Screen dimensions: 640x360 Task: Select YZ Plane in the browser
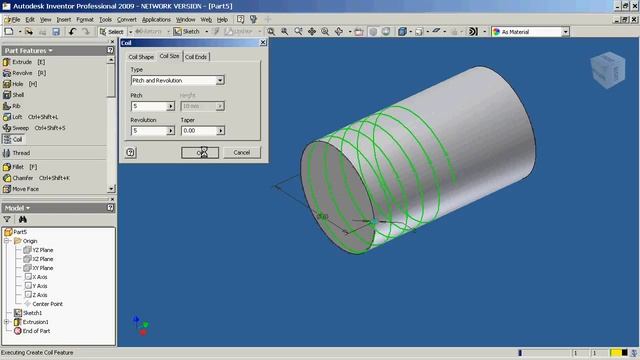[x=38, y=250]
